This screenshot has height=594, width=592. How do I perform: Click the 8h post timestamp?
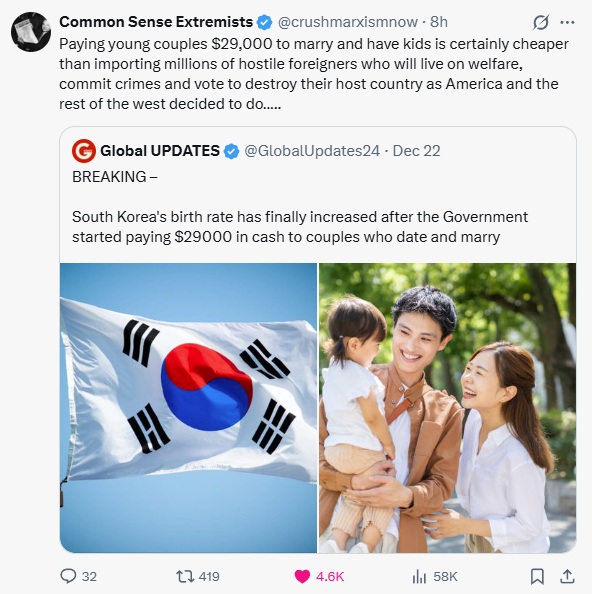(439, 22)
